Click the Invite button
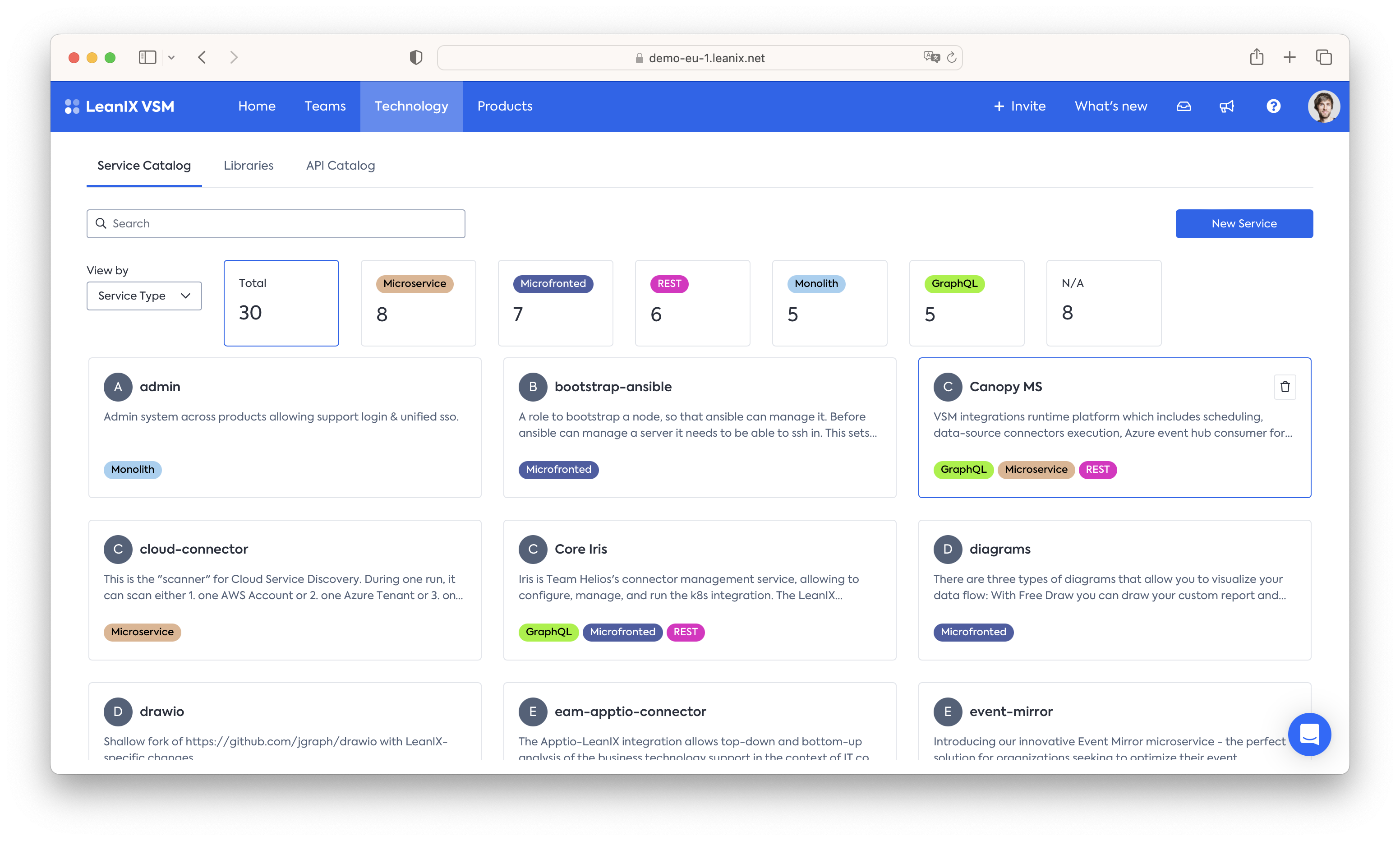 1019,106
